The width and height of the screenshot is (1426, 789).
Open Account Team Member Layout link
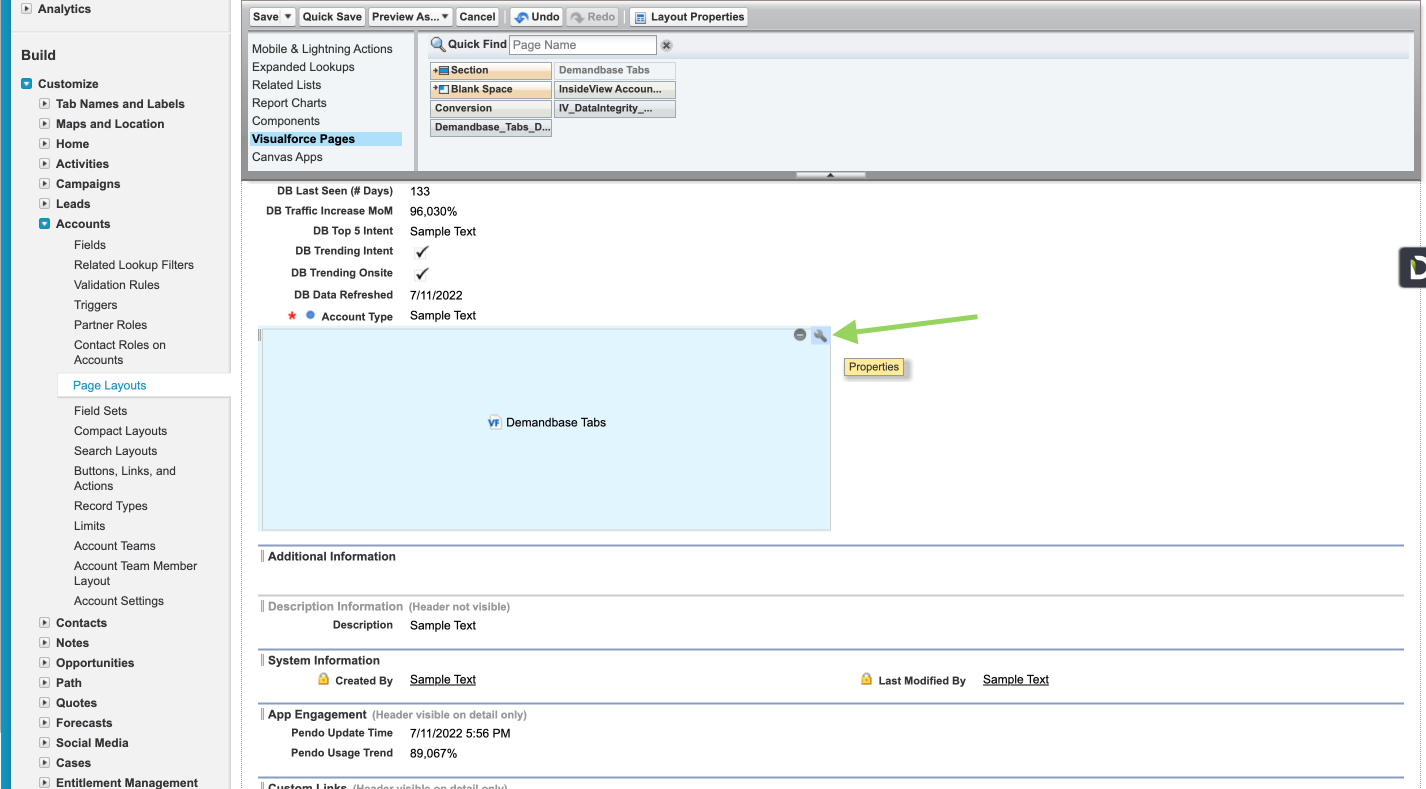coord(136,573)
